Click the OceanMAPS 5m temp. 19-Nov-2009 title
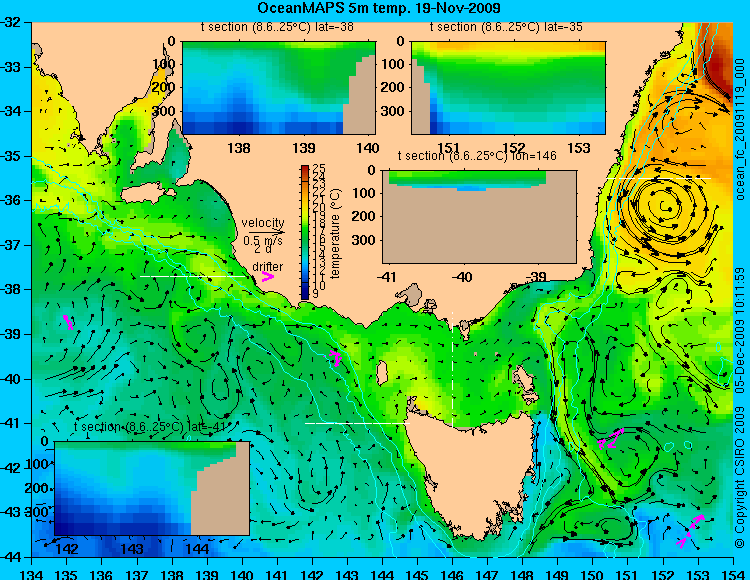This screenshot has height=580, width=750. pos(379,8)
